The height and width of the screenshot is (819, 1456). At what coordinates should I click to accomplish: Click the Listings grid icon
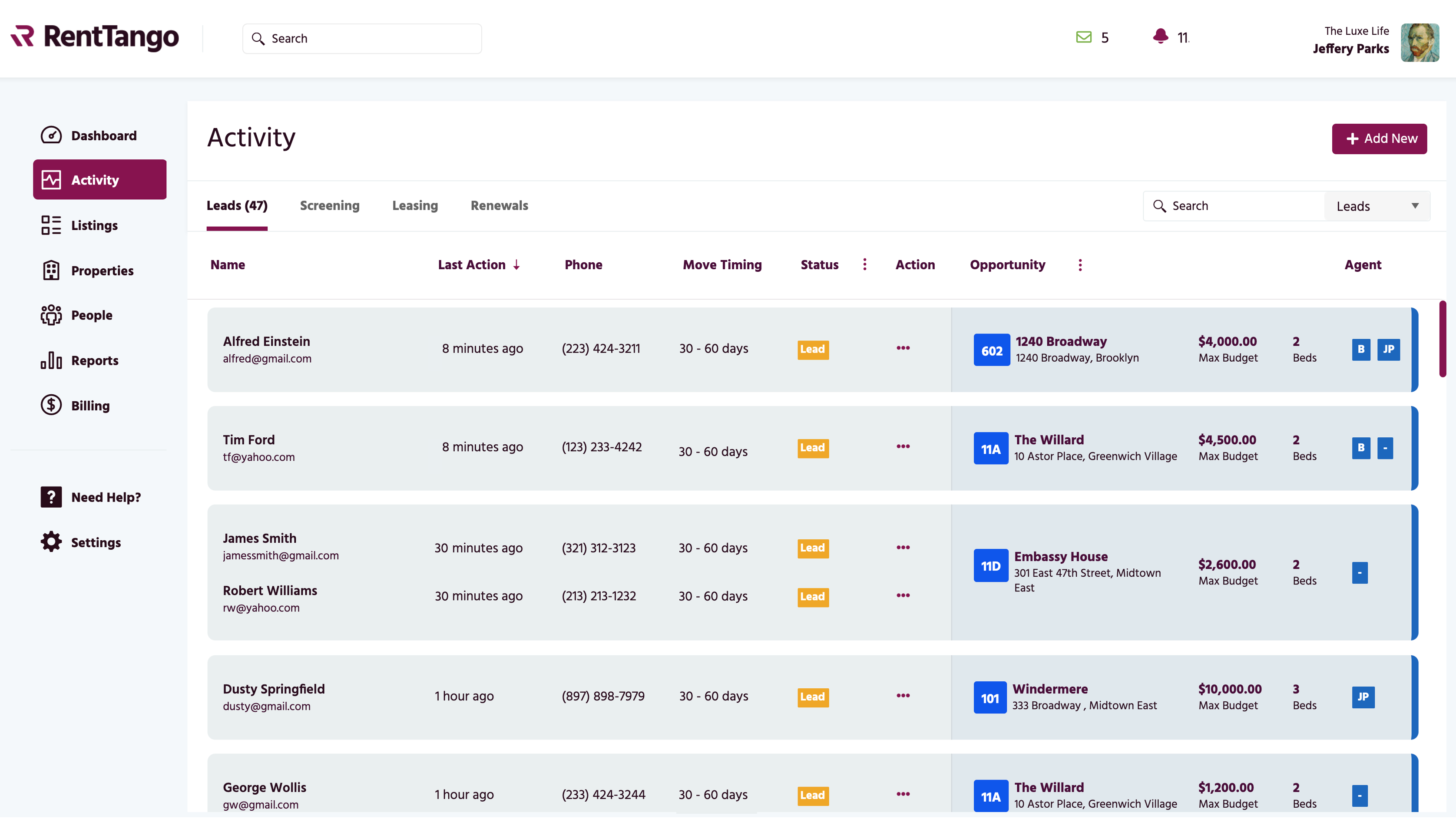tap(51, 225)
